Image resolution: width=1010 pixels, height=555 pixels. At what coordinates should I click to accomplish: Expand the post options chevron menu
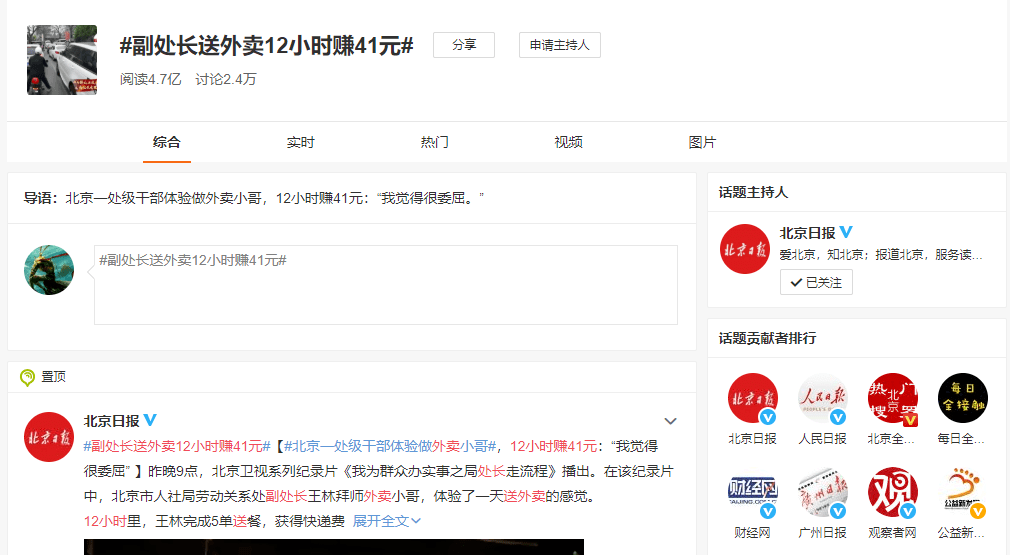pos(671,421)
